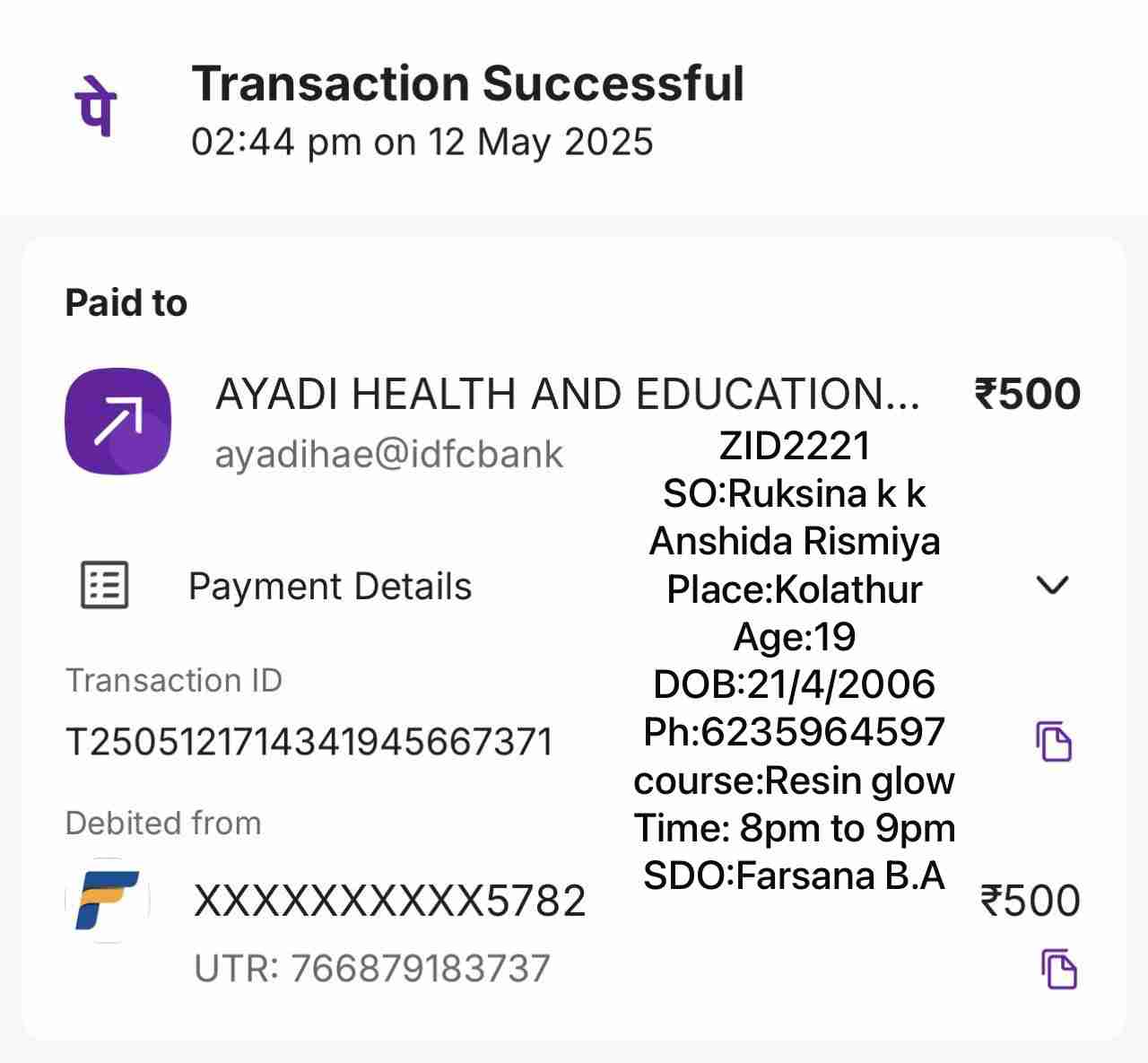Click the PhonePe logo icon

[95, 106]
